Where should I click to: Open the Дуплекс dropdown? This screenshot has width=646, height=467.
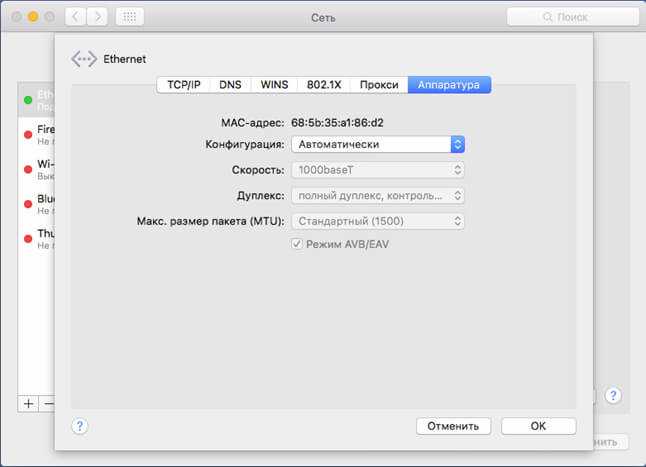click(378, 196)
